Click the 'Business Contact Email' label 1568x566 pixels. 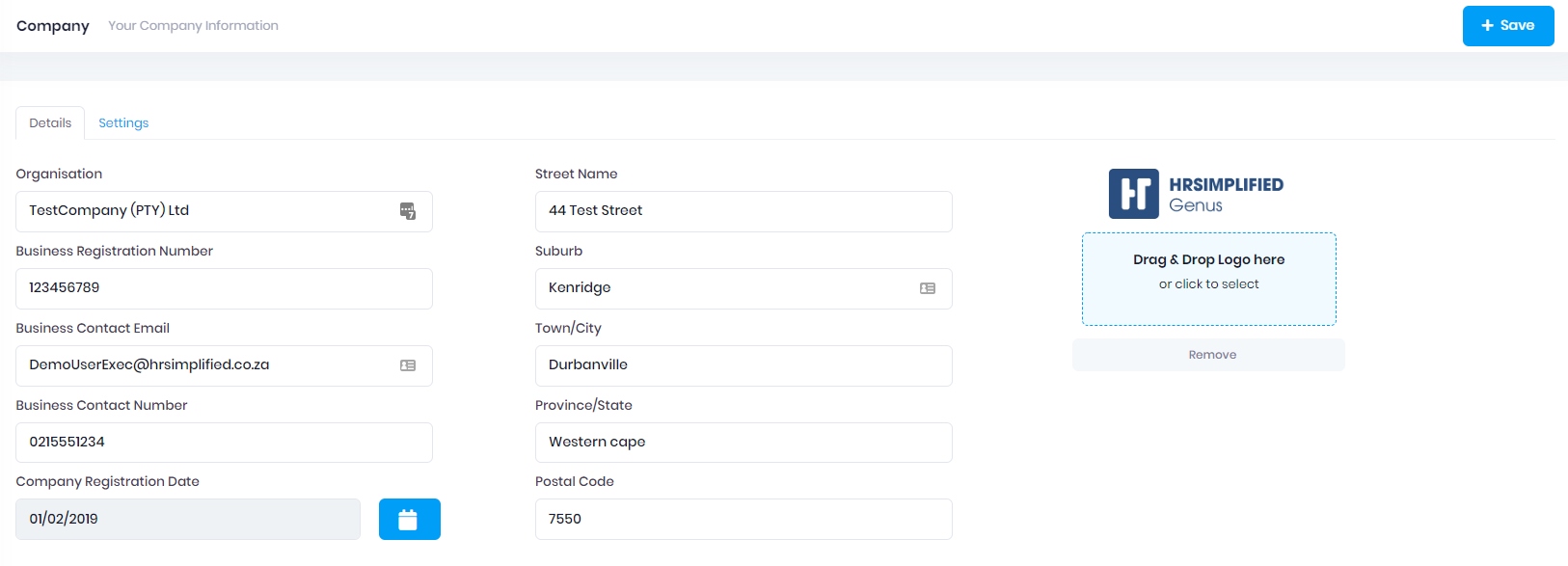pyautogui.click(x=93, y=328)
